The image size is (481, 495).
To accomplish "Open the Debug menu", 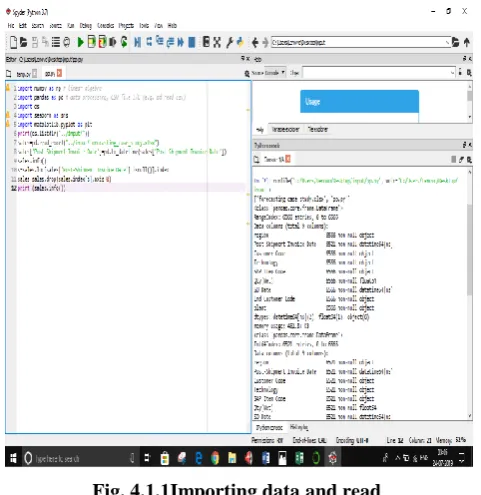I will (85, 25).
